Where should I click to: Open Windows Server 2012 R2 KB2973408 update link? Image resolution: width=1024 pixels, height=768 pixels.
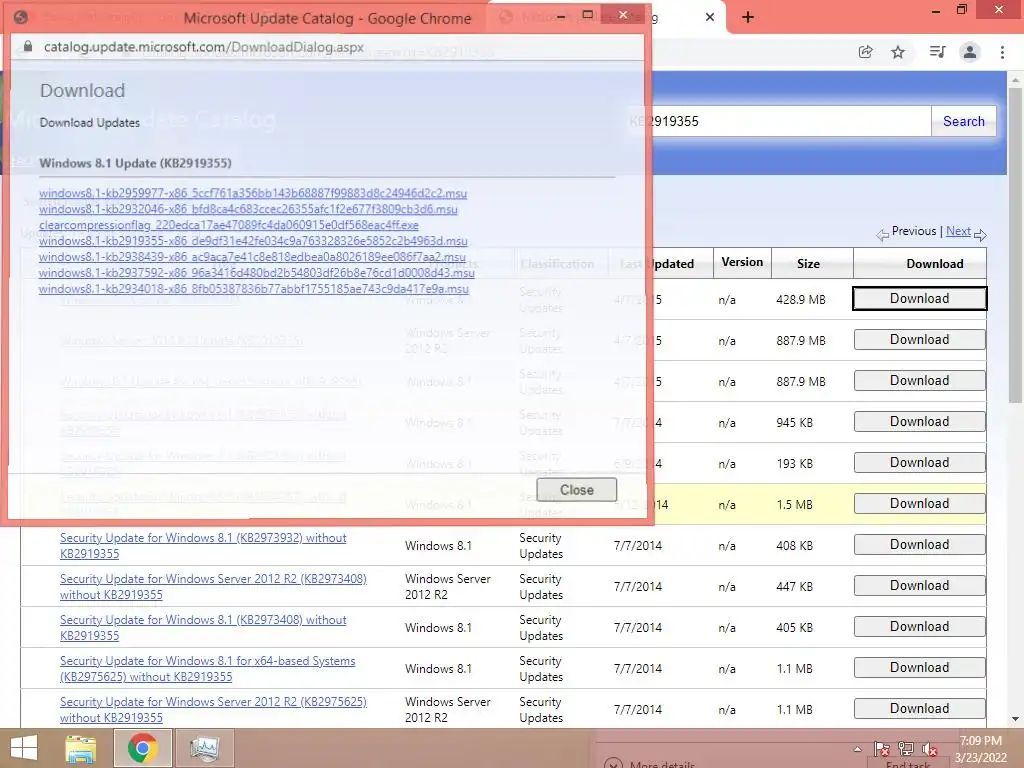tap(213, 587)
